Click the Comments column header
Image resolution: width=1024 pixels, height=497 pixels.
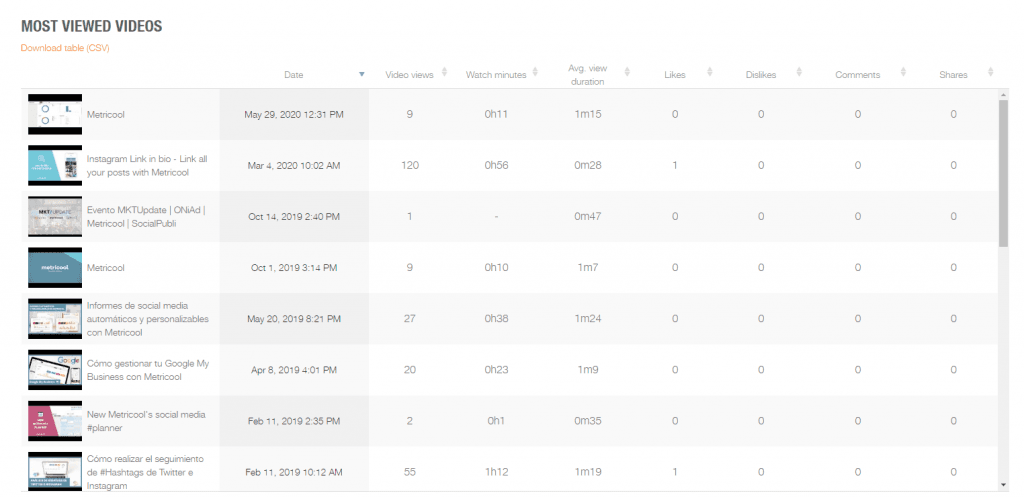(x=857, y=74)
